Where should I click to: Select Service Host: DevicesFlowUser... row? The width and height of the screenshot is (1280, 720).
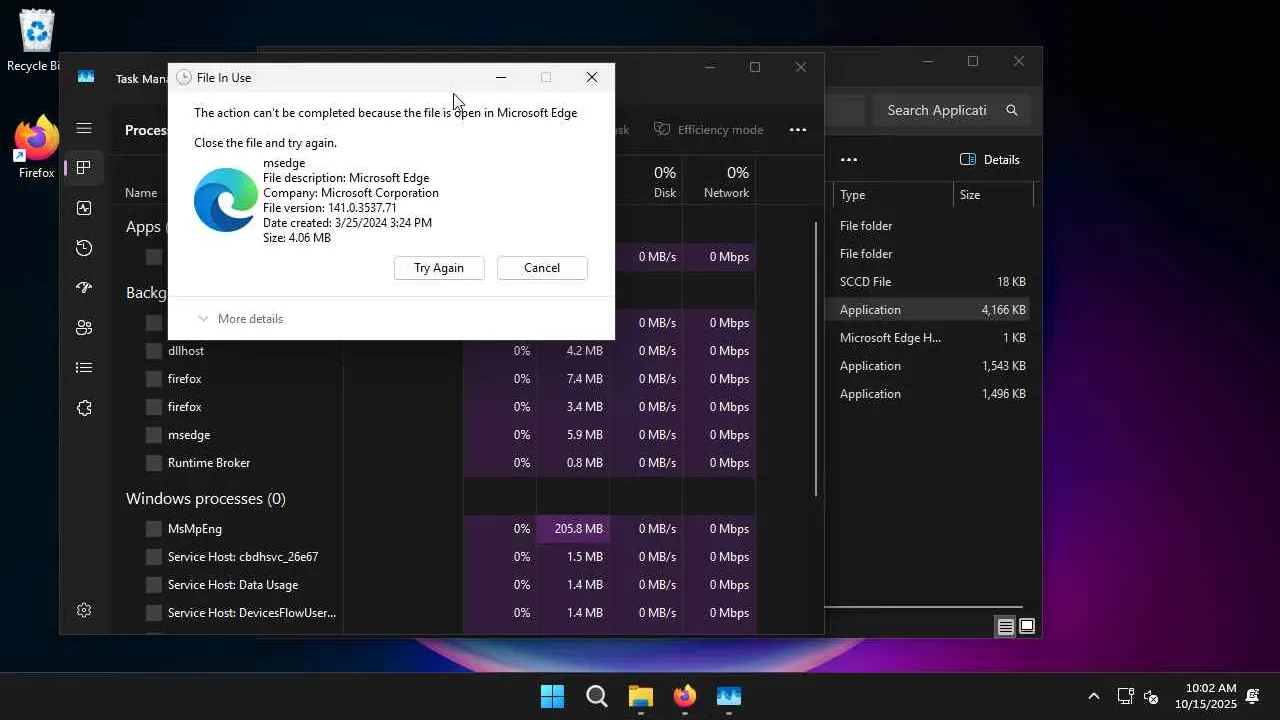(x=440, y=613)
